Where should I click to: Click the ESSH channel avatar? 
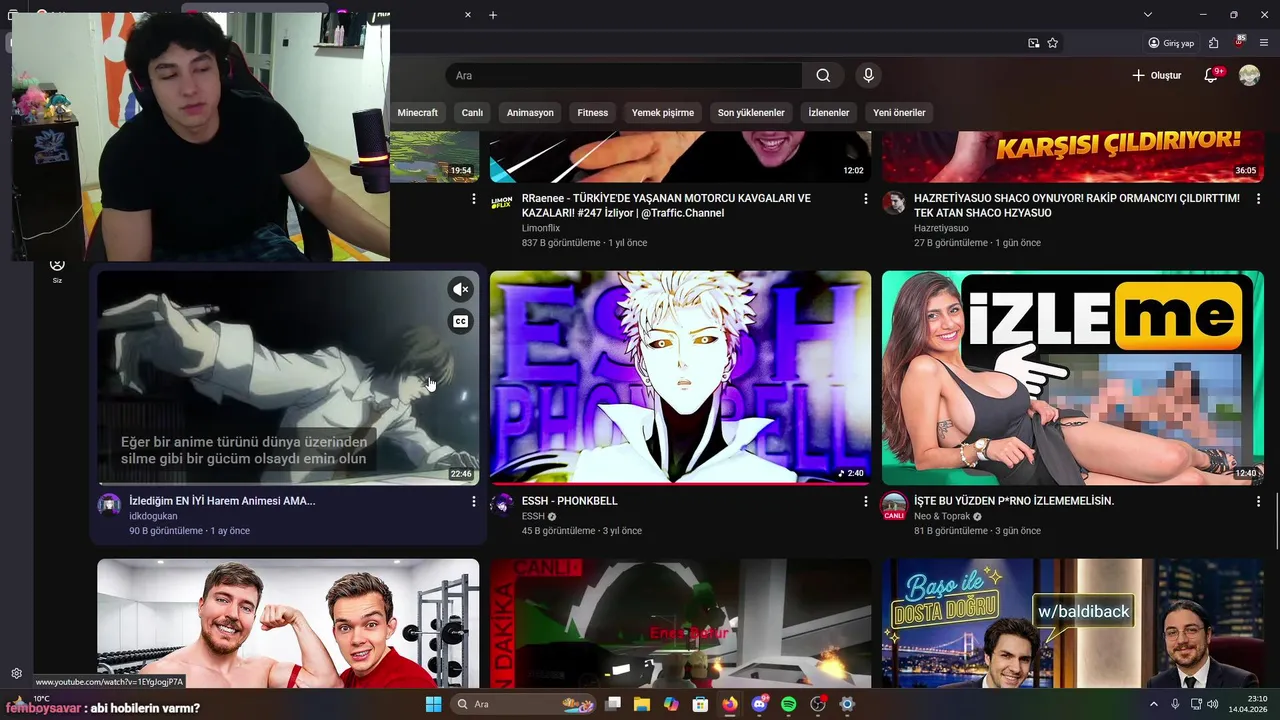coord(501,505)
